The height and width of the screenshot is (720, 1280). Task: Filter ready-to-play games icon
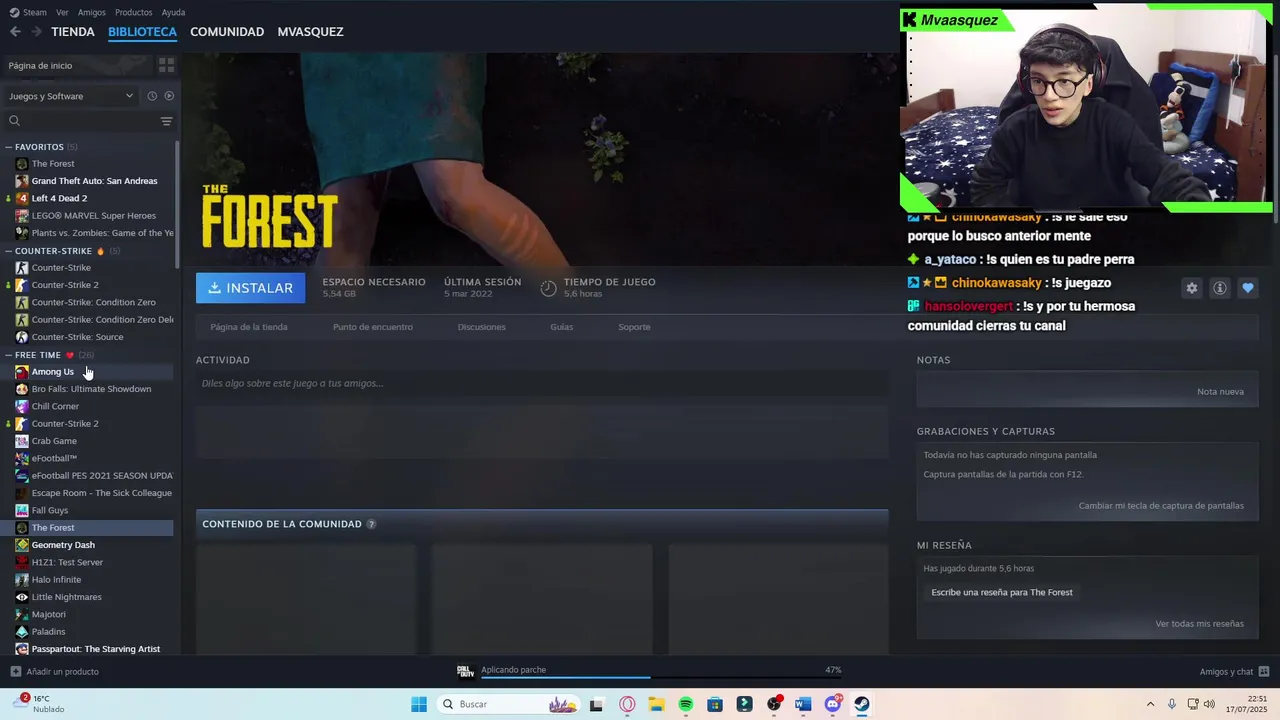click(x=169, y=96)
